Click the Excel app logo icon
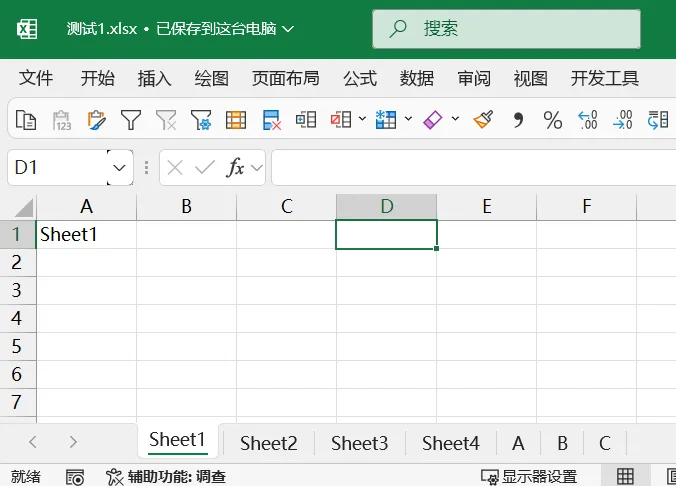Screen dimensions: 676x486 pyautogui.click(x=27, y=29)
